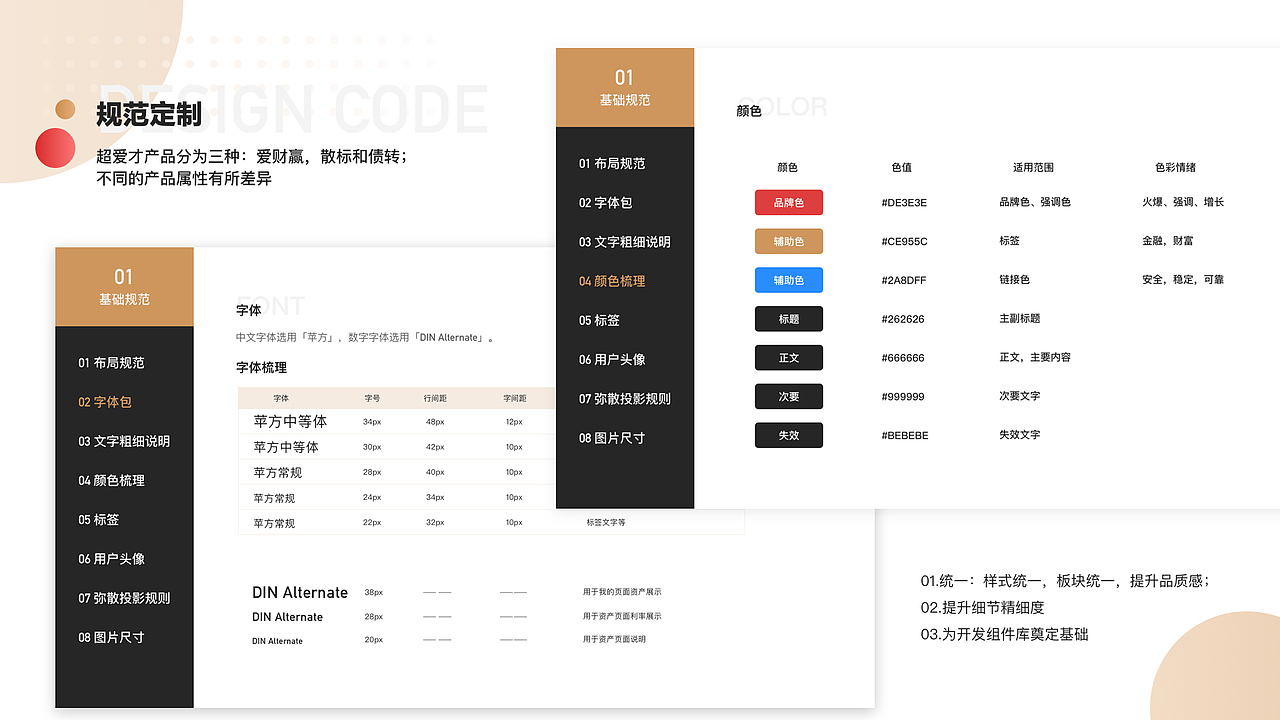Screen dimensions: 1280x720
Task: Pick the blue 辅助色 swatch
Action: (x=788, y=280)
